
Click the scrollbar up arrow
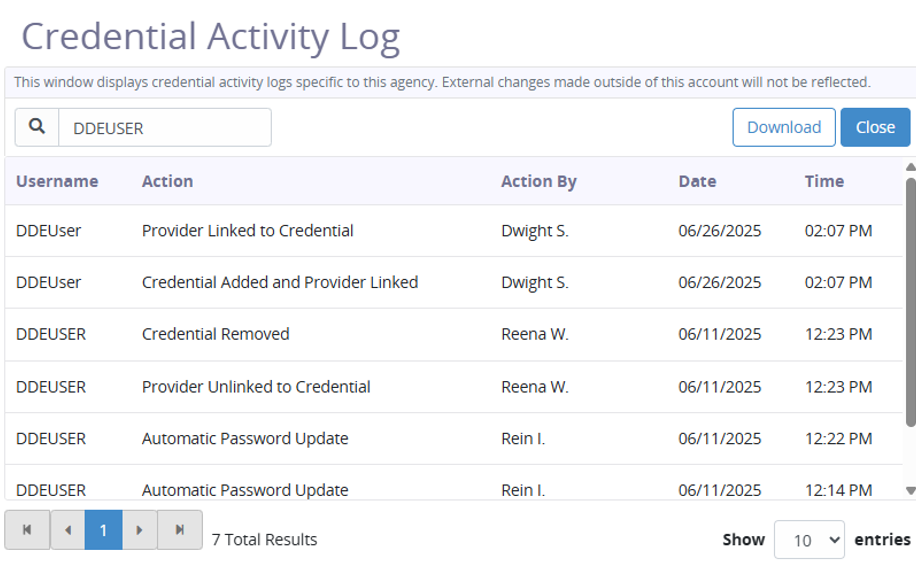[x=909, y=167]
